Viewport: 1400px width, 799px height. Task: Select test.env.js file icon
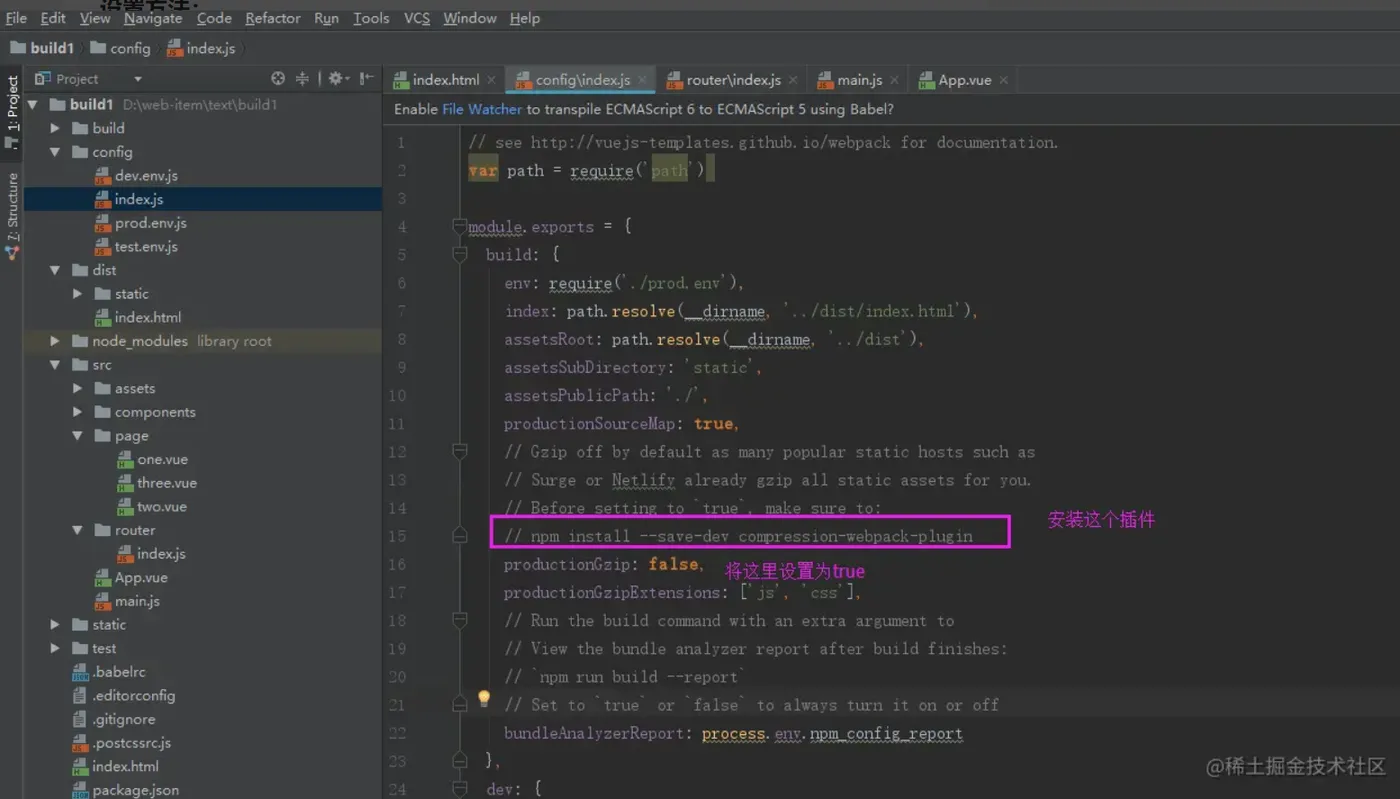103,247
